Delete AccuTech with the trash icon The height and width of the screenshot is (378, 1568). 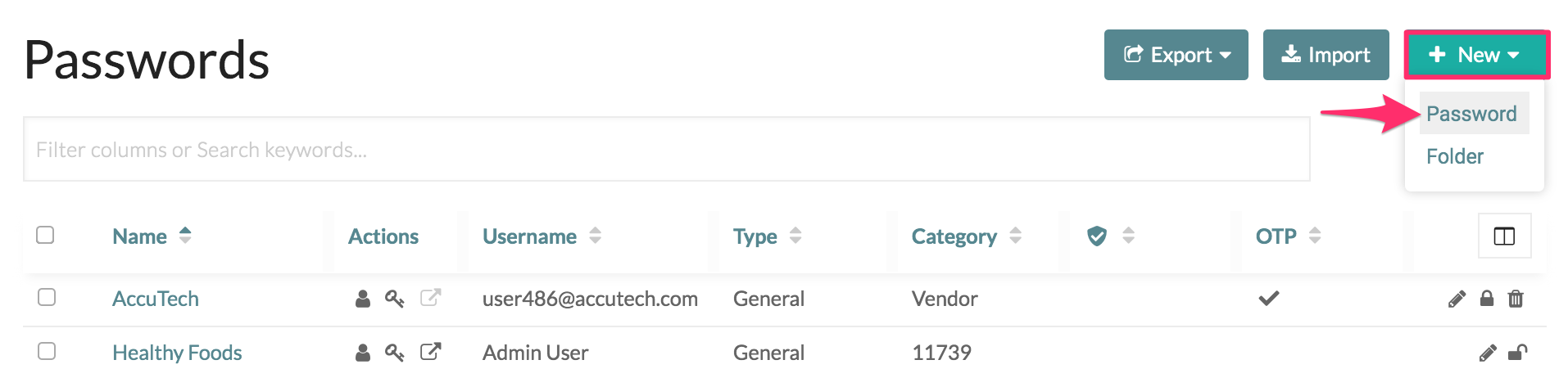point(1516,299)
